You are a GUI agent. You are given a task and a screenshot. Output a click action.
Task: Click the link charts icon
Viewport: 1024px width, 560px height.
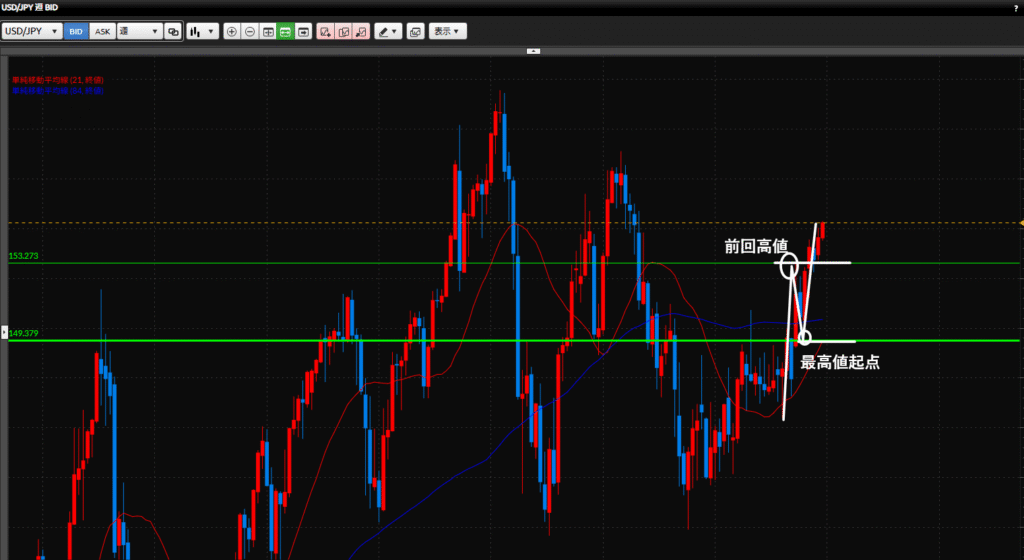pos(173,31)
